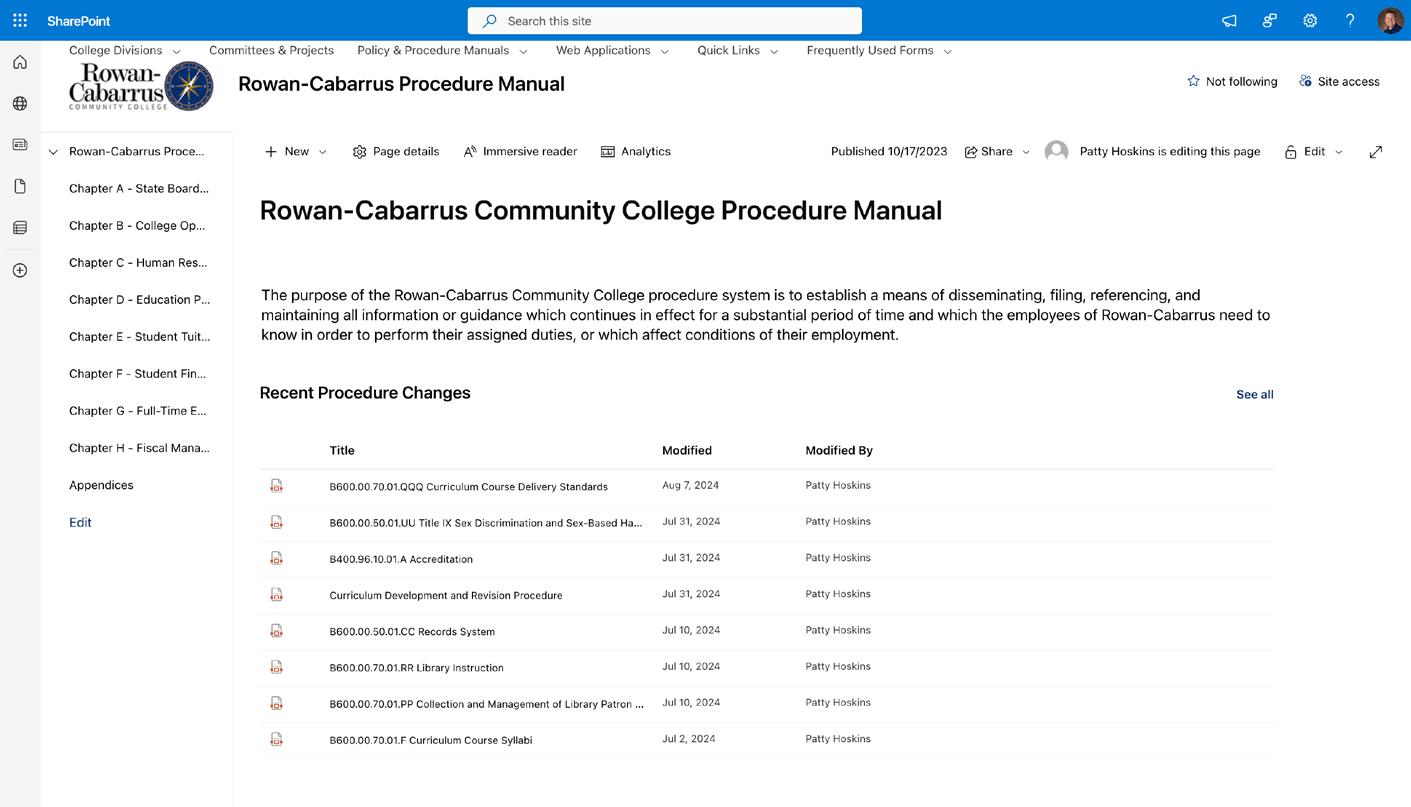This screenshot has height=807, width=1411.
Task: Open Chapter C - Human Res... nav item
Action: tap(138, 262)
